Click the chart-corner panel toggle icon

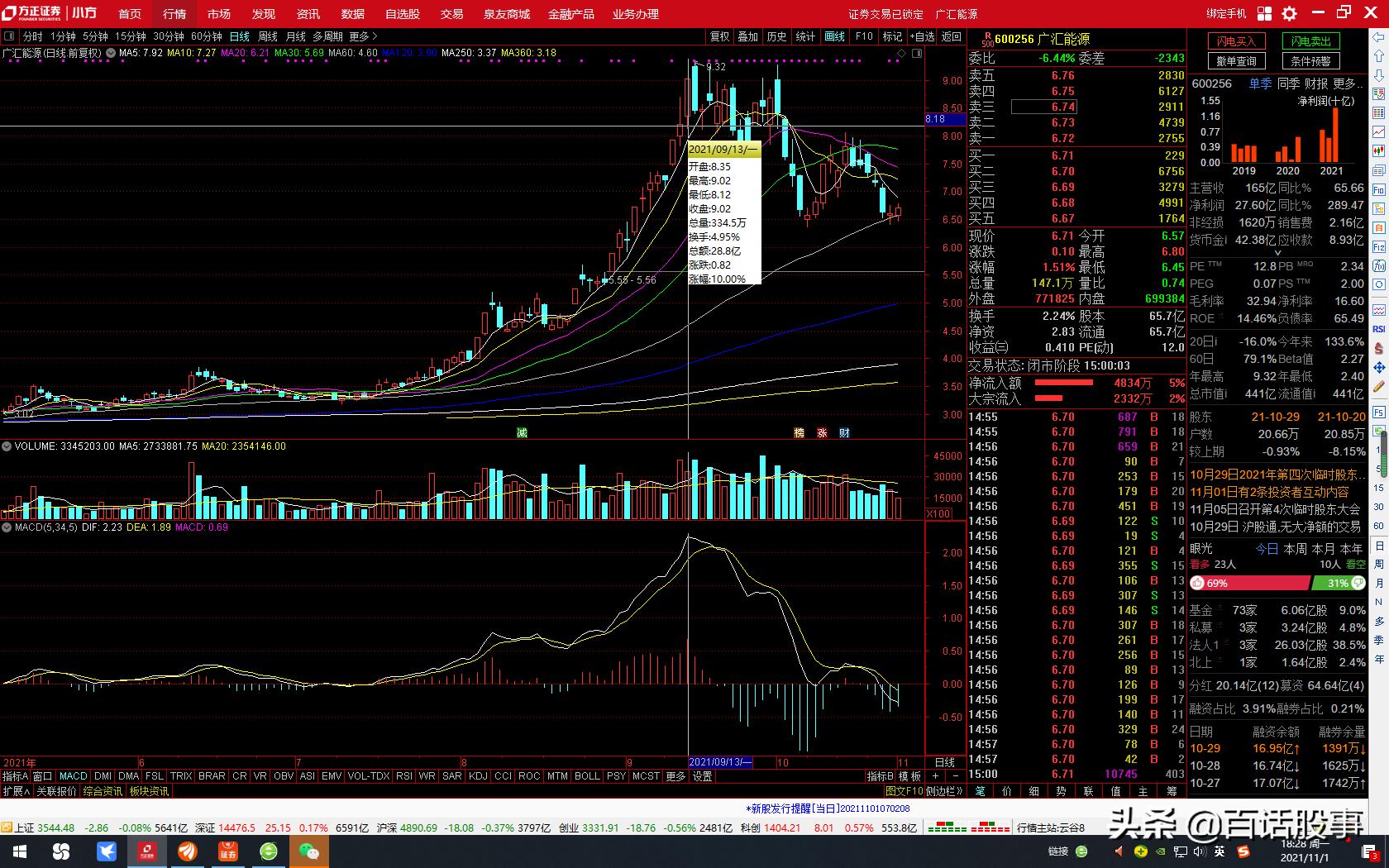coord(916,54)
